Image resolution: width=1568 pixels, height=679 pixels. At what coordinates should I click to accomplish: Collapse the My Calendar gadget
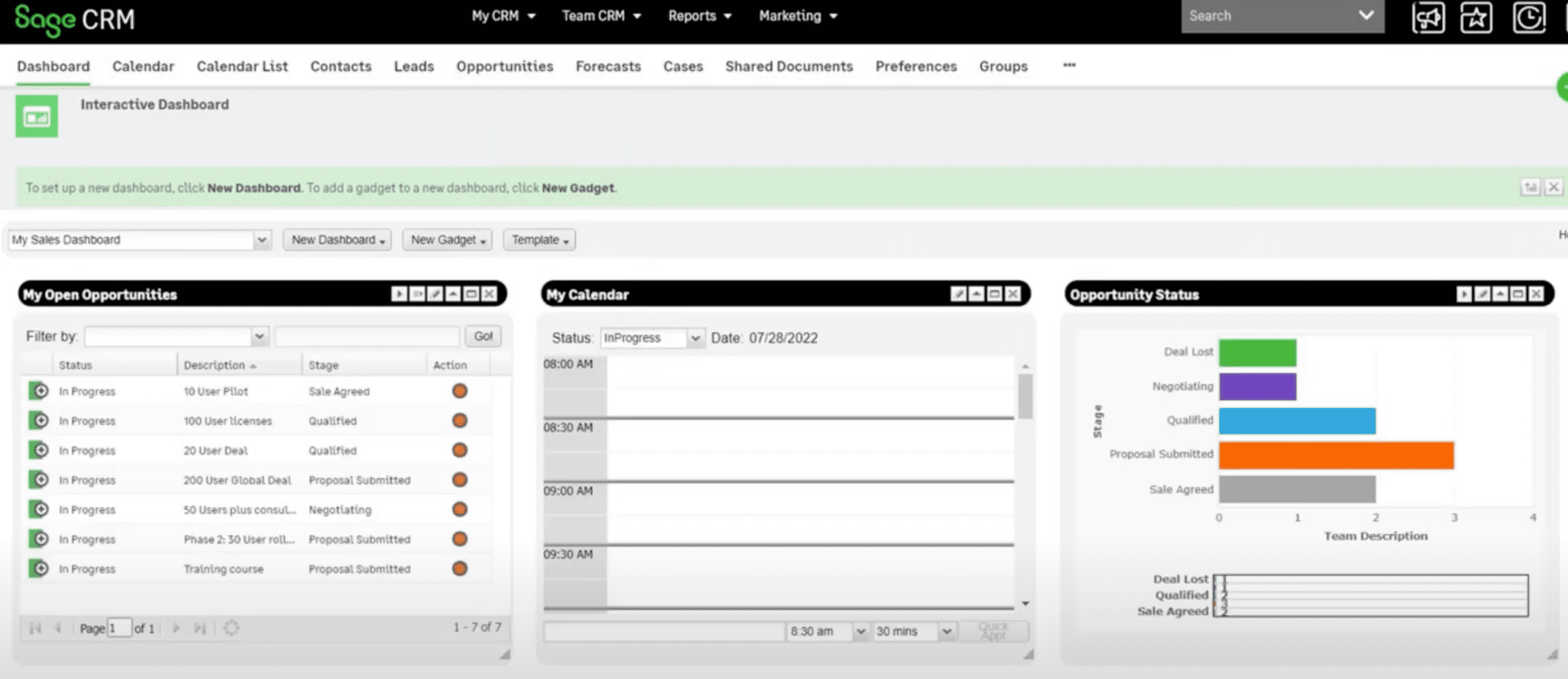point(977,293)
